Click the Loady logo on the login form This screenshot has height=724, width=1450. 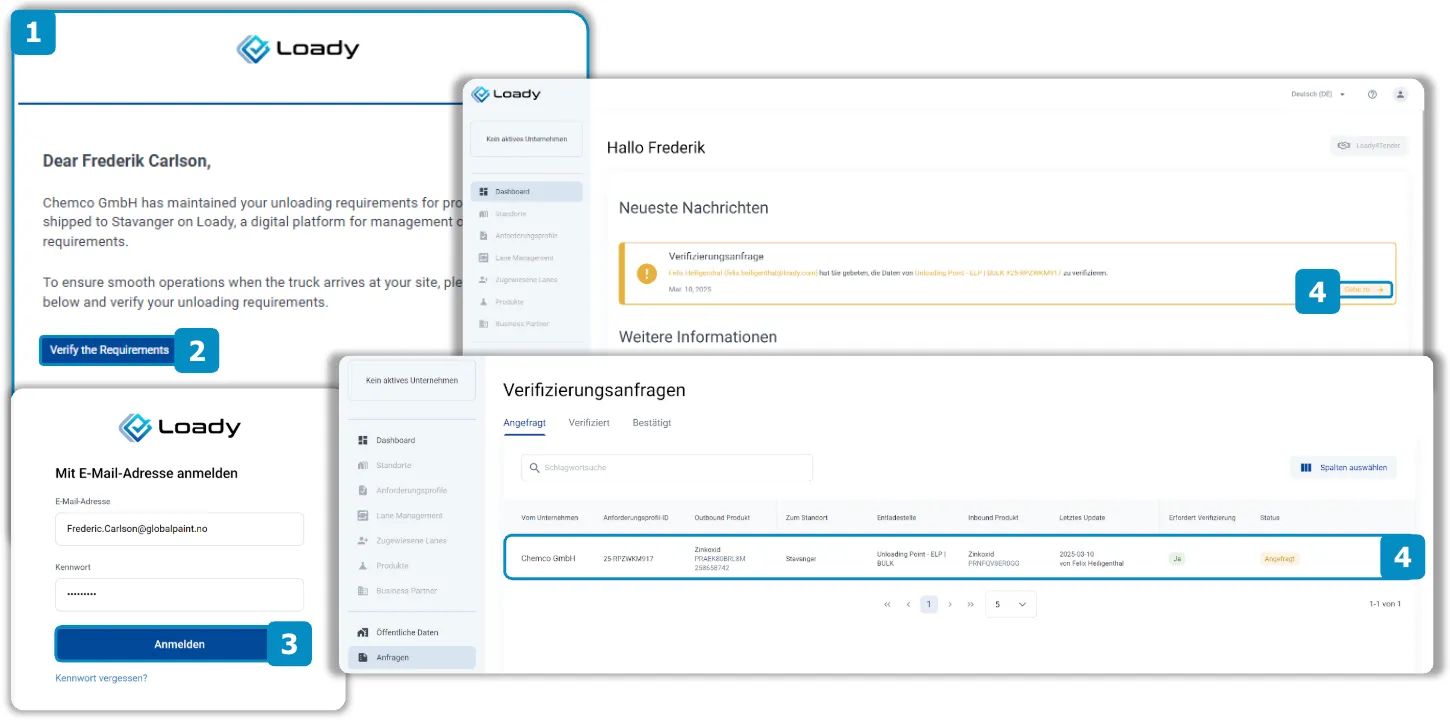179,428
